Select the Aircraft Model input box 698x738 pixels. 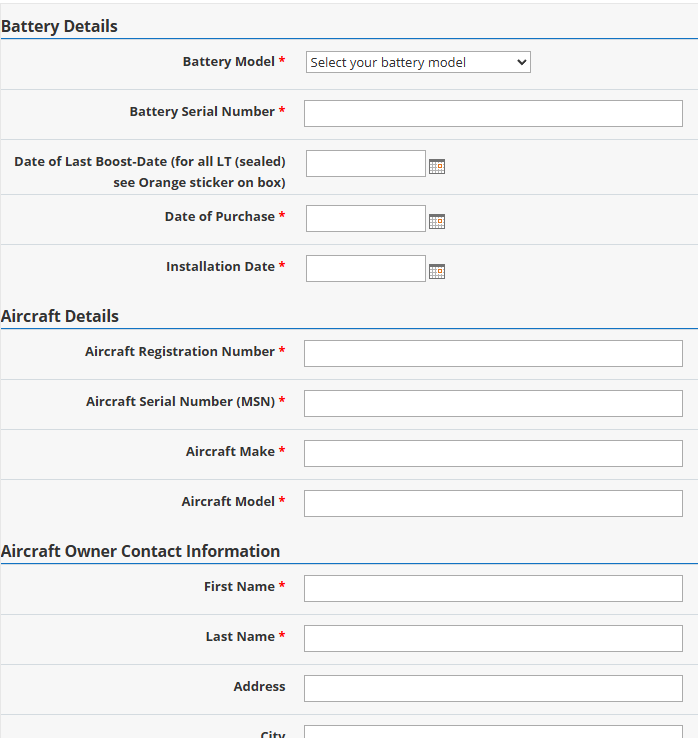[493, 503]
